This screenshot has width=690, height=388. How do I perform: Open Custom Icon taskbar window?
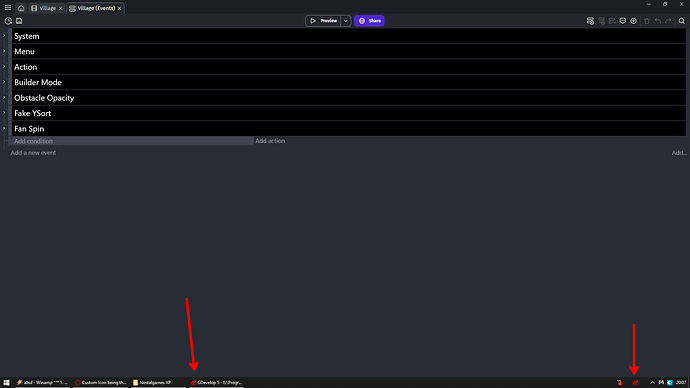click(x=101, y=383)
